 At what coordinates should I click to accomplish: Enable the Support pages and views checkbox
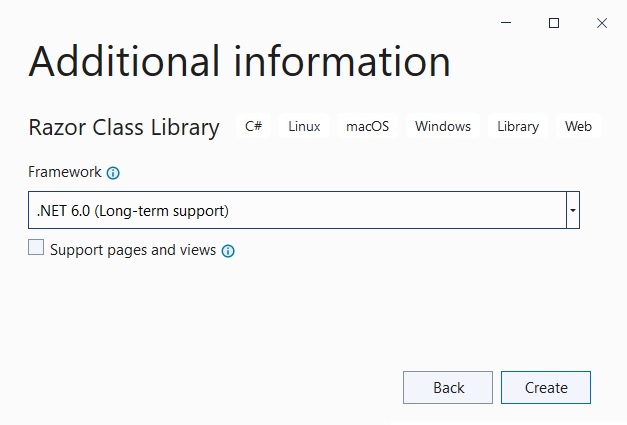36,247
